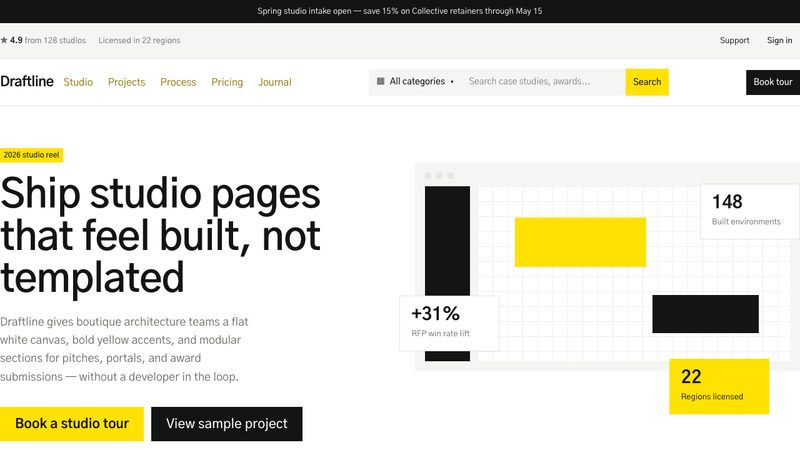Click the +31% RFP win rate card

pos(449,323)
